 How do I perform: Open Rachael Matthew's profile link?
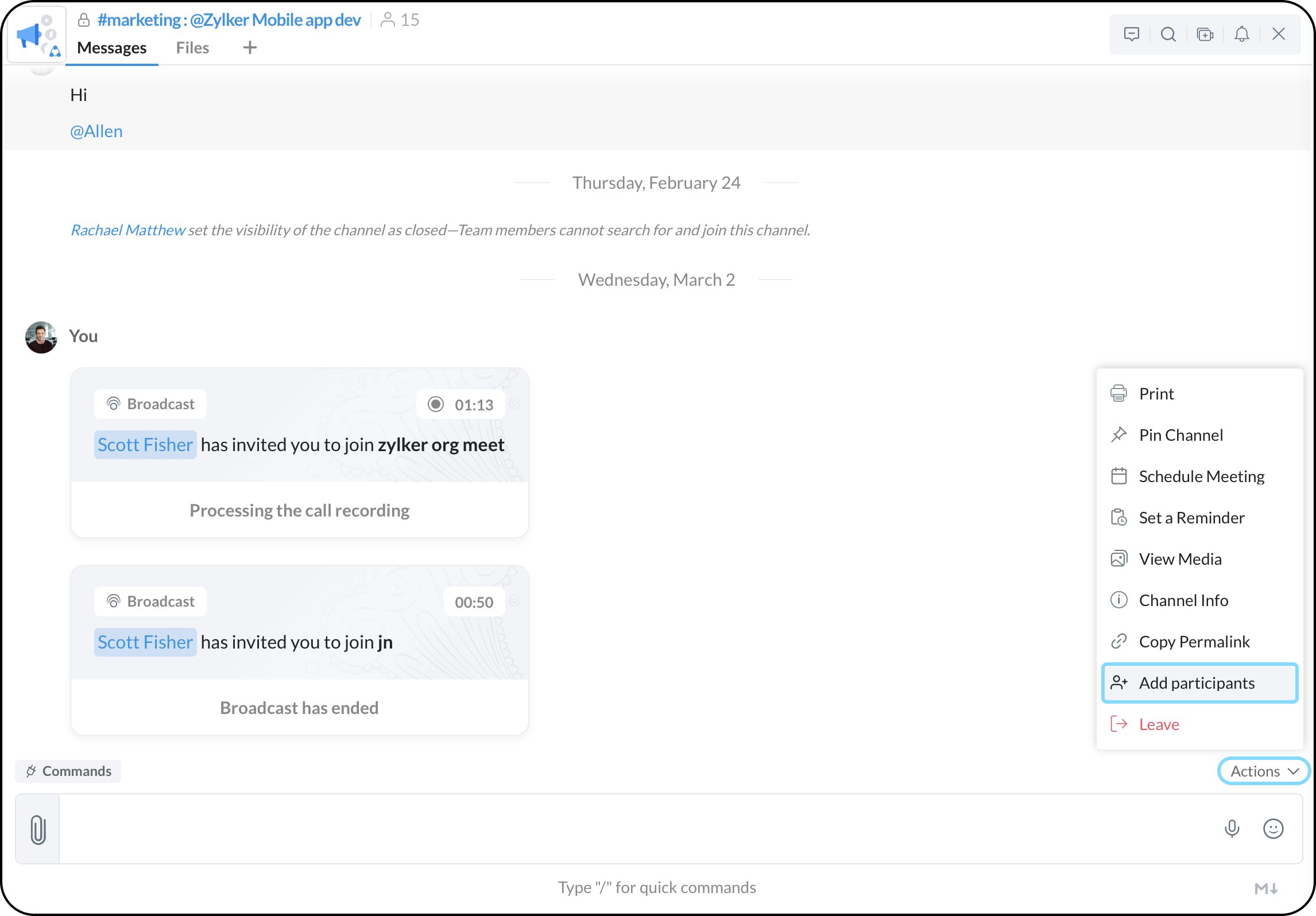point(127,230)
